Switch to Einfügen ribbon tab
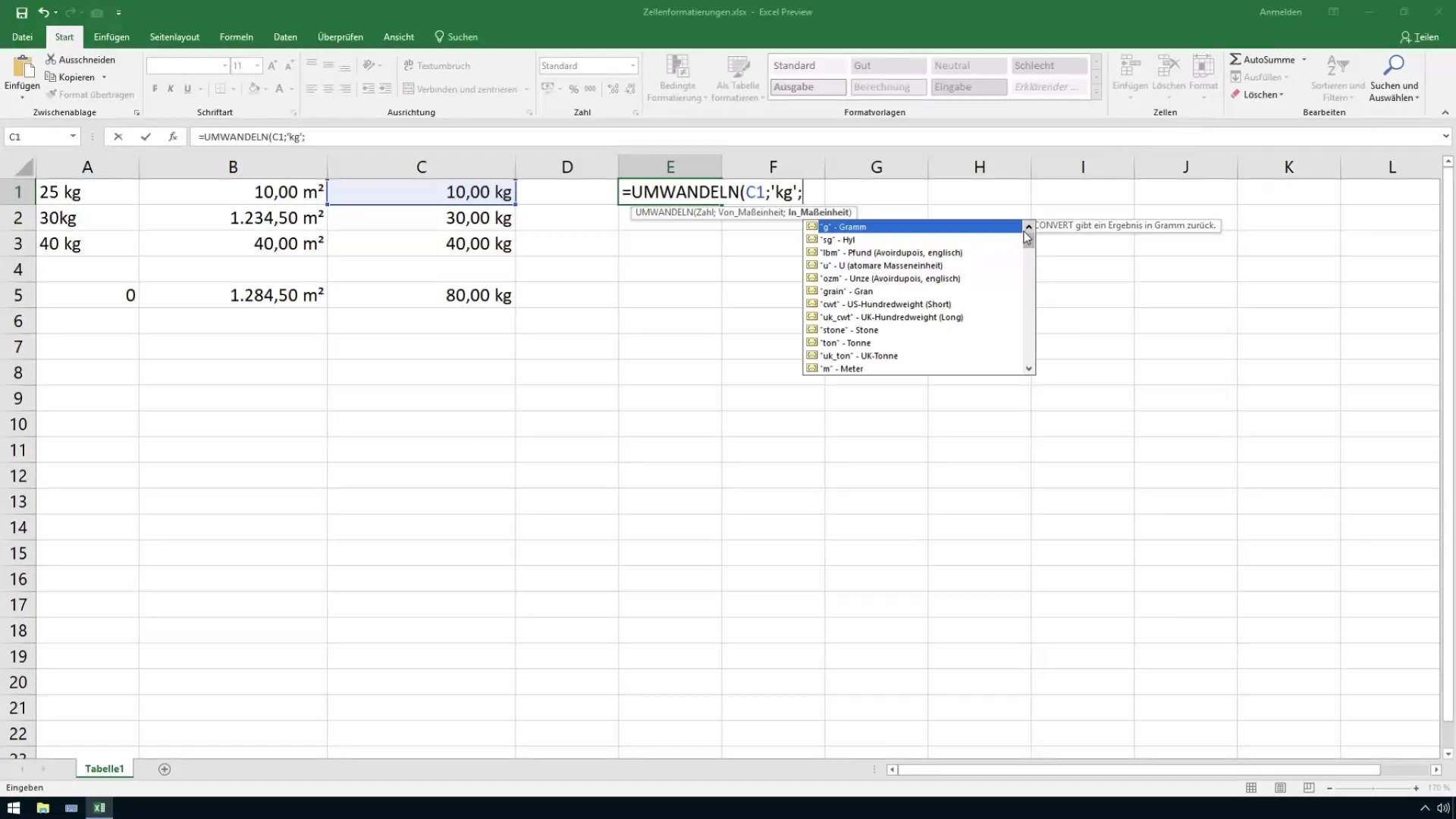This screenshot has height=819, width=1456. tap(111, 36)
